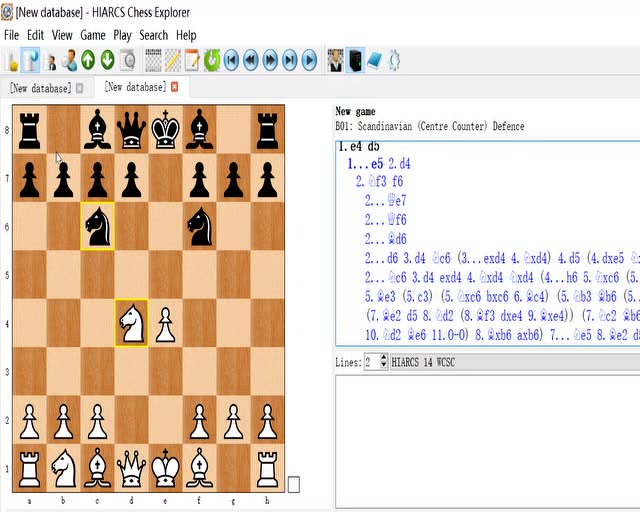640x512 pixels.
Task: Step forward one move button
Action: 270,60
